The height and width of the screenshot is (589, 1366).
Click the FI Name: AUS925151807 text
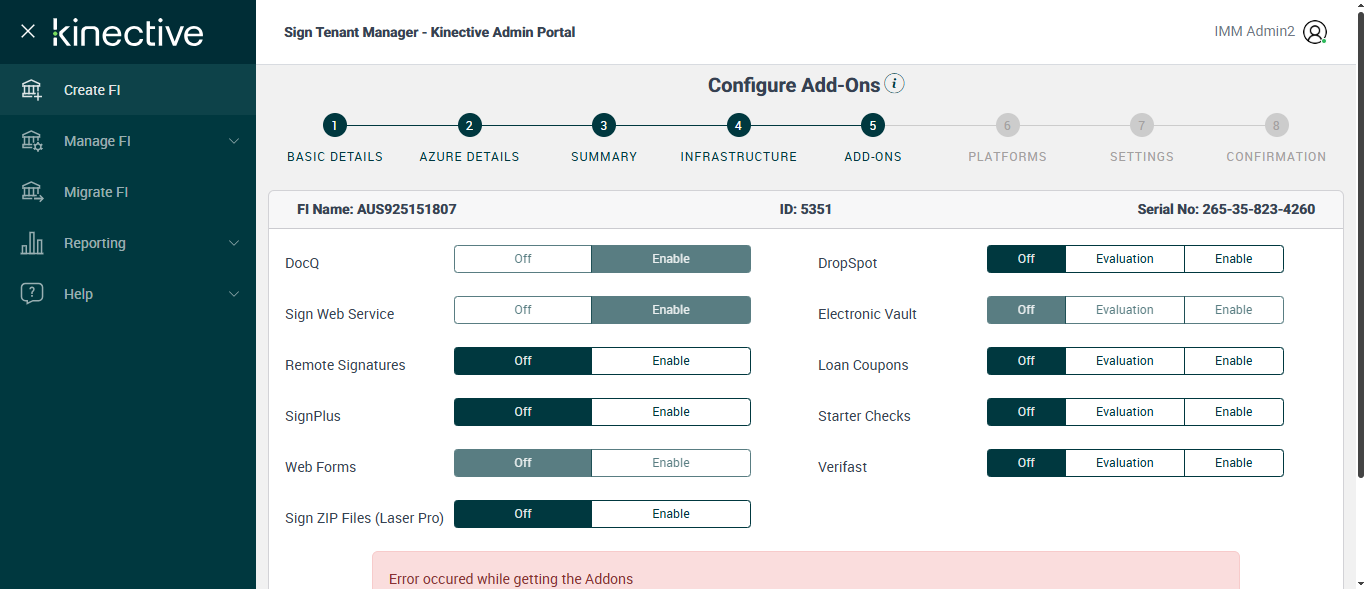377,210
